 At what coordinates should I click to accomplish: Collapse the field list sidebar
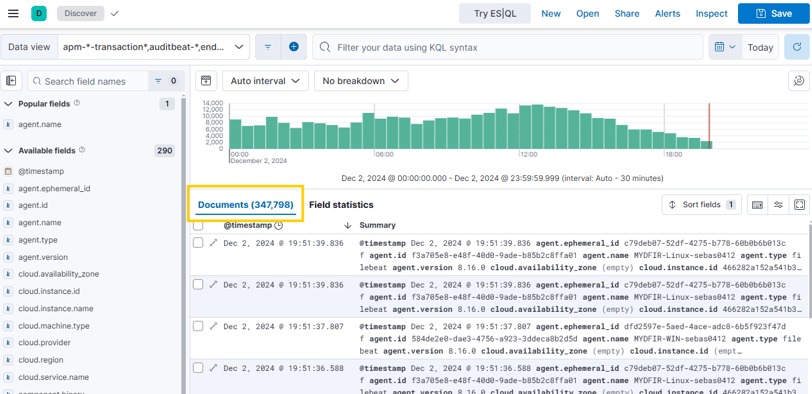pos(11,81)
